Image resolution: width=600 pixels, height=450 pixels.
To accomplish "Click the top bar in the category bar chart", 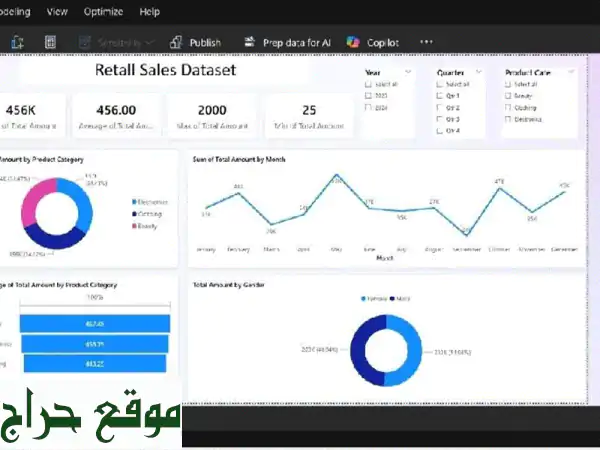I will 95,324.
